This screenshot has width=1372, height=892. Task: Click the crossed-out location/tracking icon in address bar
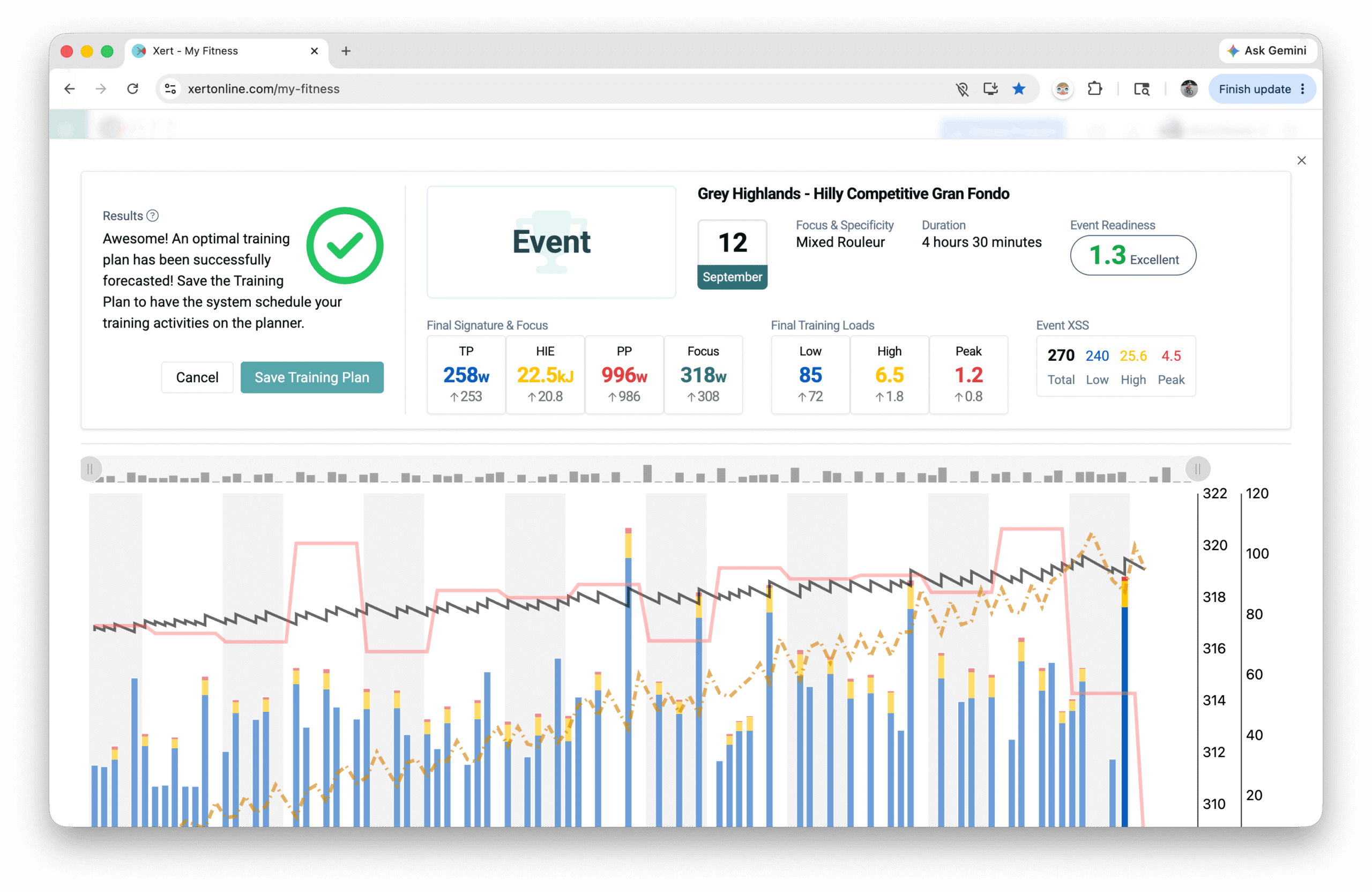click(961, 89)
